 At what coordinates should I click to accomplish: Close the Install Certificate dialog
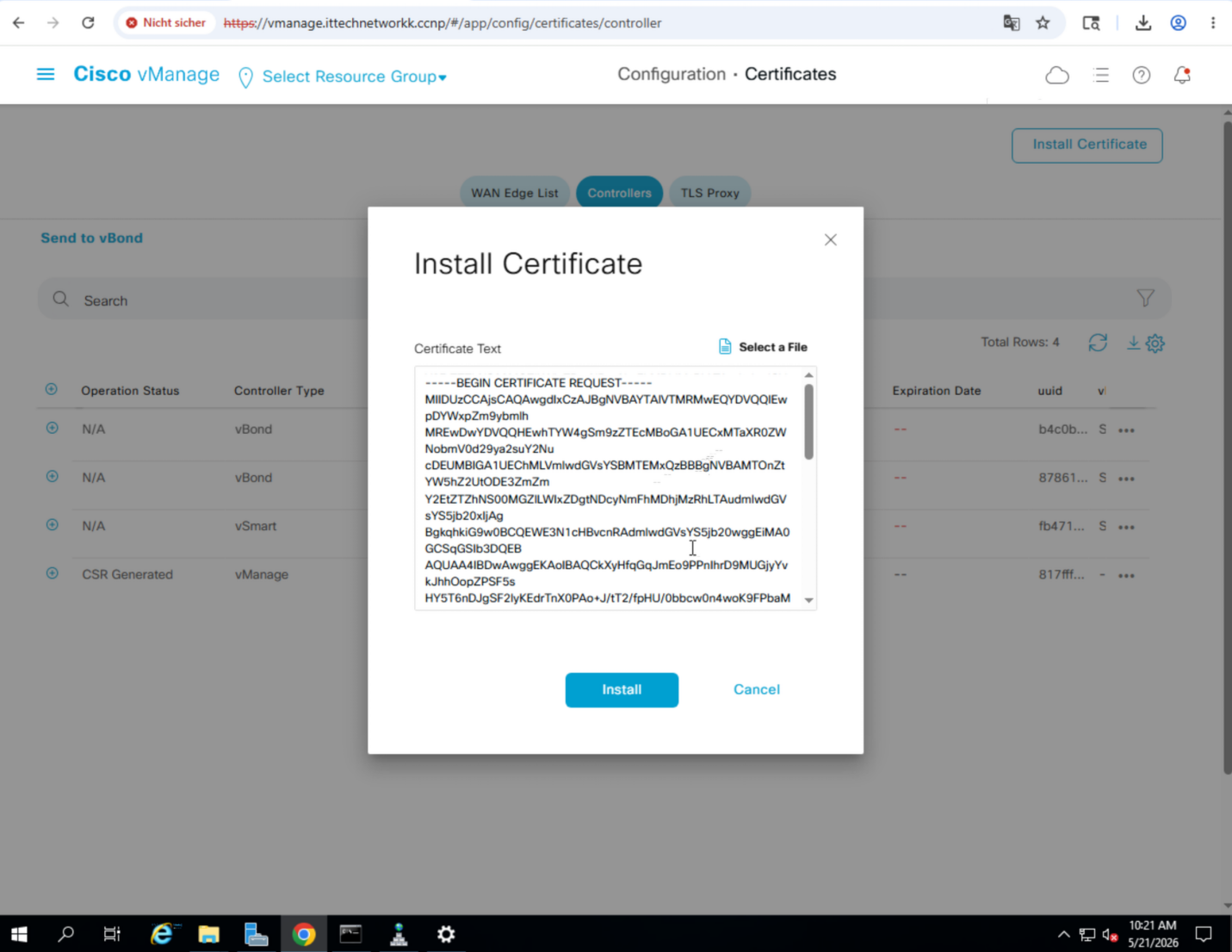click(831, 239)
